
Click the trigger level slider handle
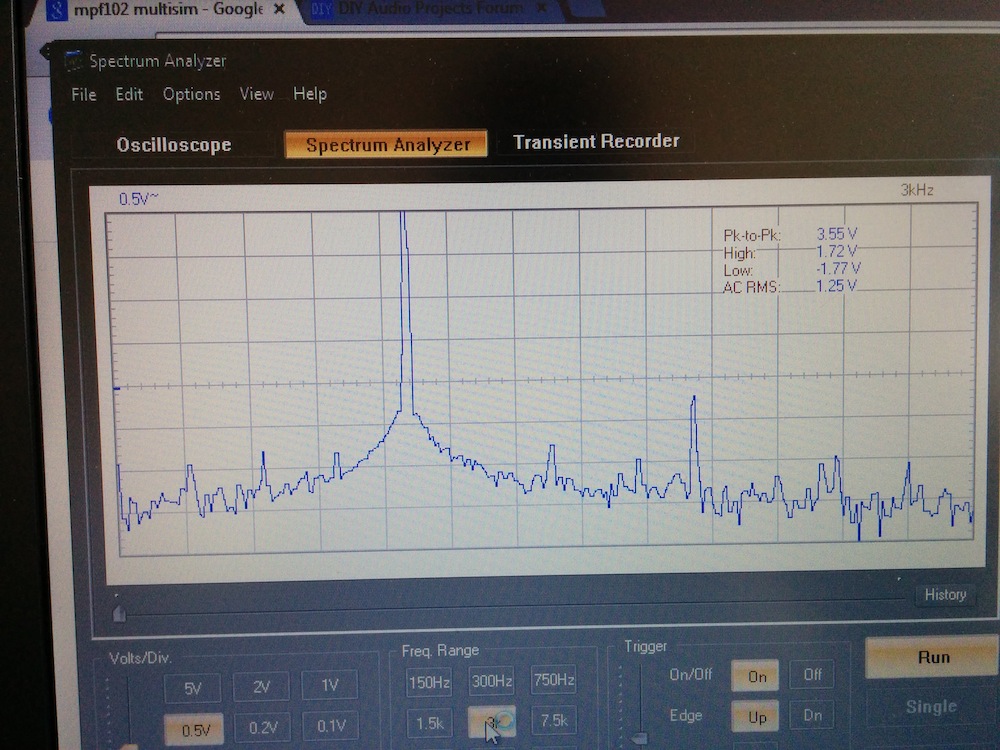tap(640, 738)
